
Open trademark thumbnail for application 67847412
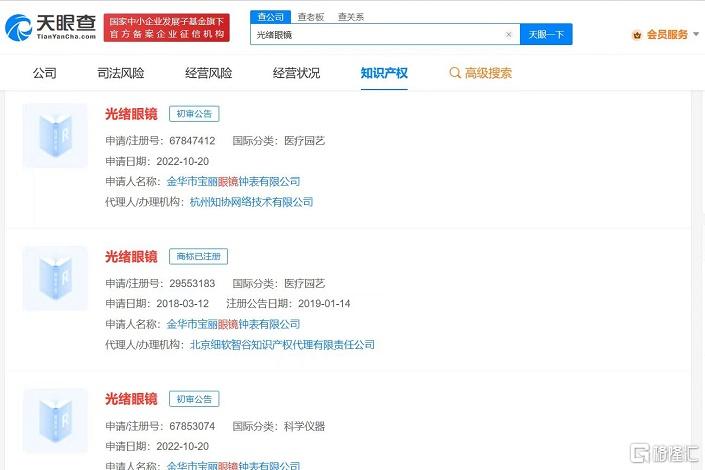pyautogui.click(x=55, y=135)
